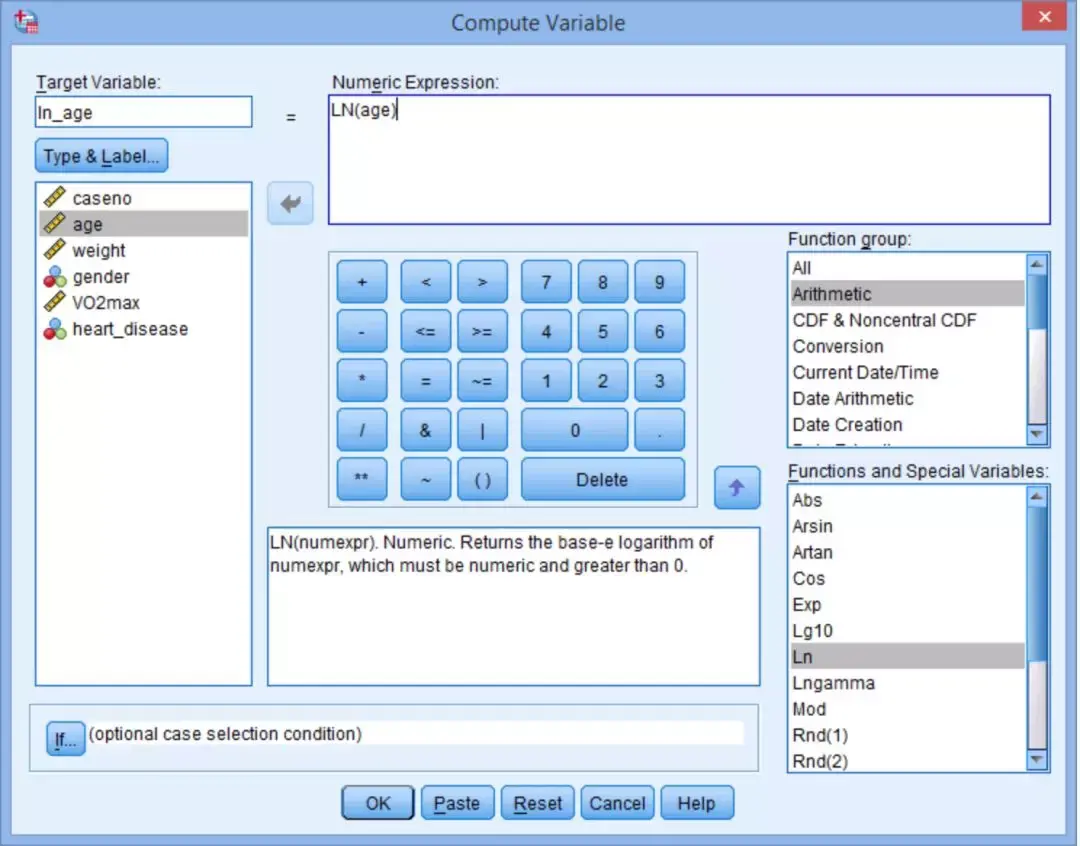Click the Help button
Viewport: 1080px width, 846px height.
(x=696, y=803)
